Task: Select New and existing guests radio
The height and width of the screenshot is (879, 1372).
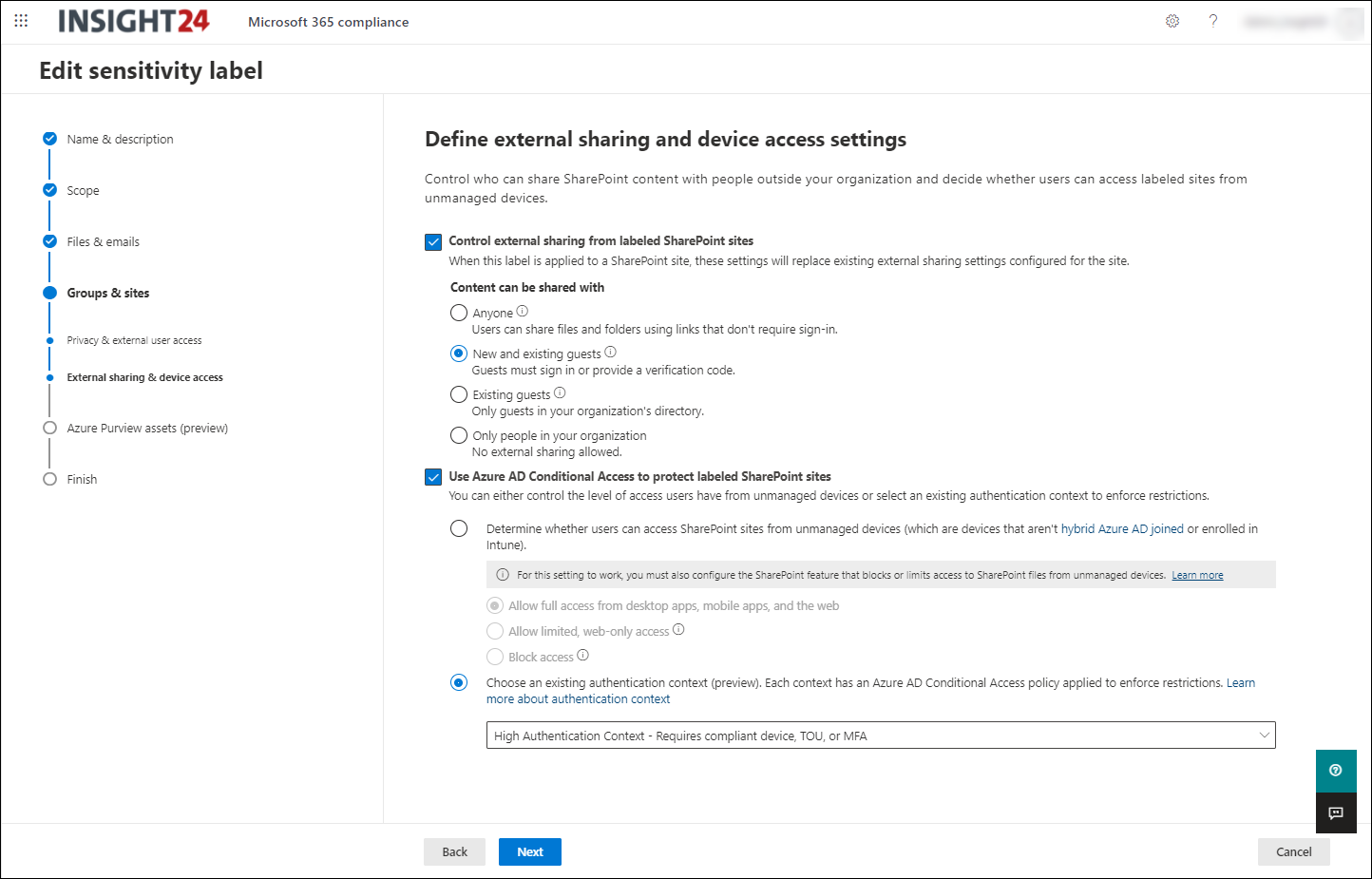Action: coord(459,354)
